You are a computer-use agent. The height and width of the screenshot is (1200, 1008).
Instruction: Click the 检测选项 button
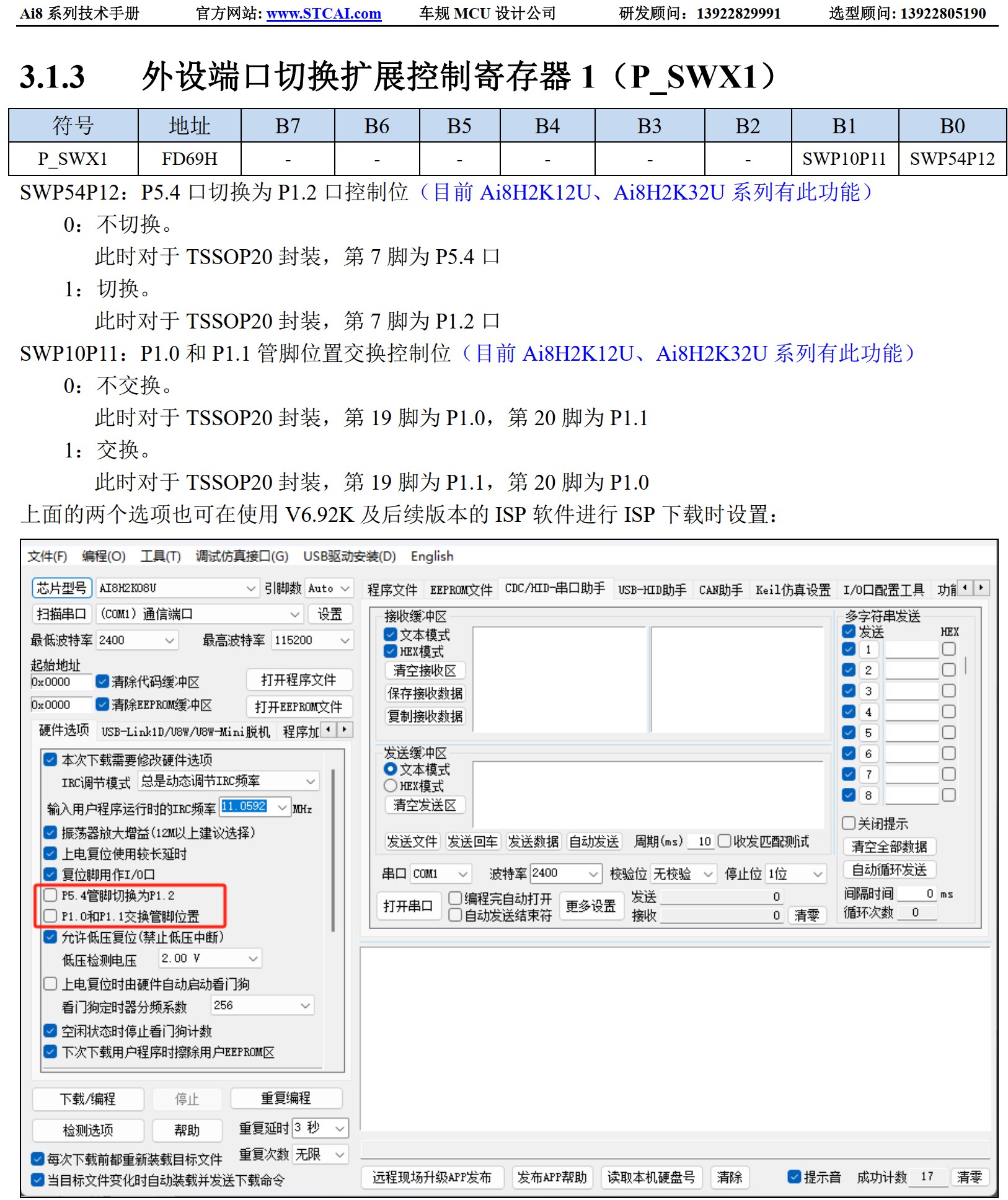click(88, 1130)
